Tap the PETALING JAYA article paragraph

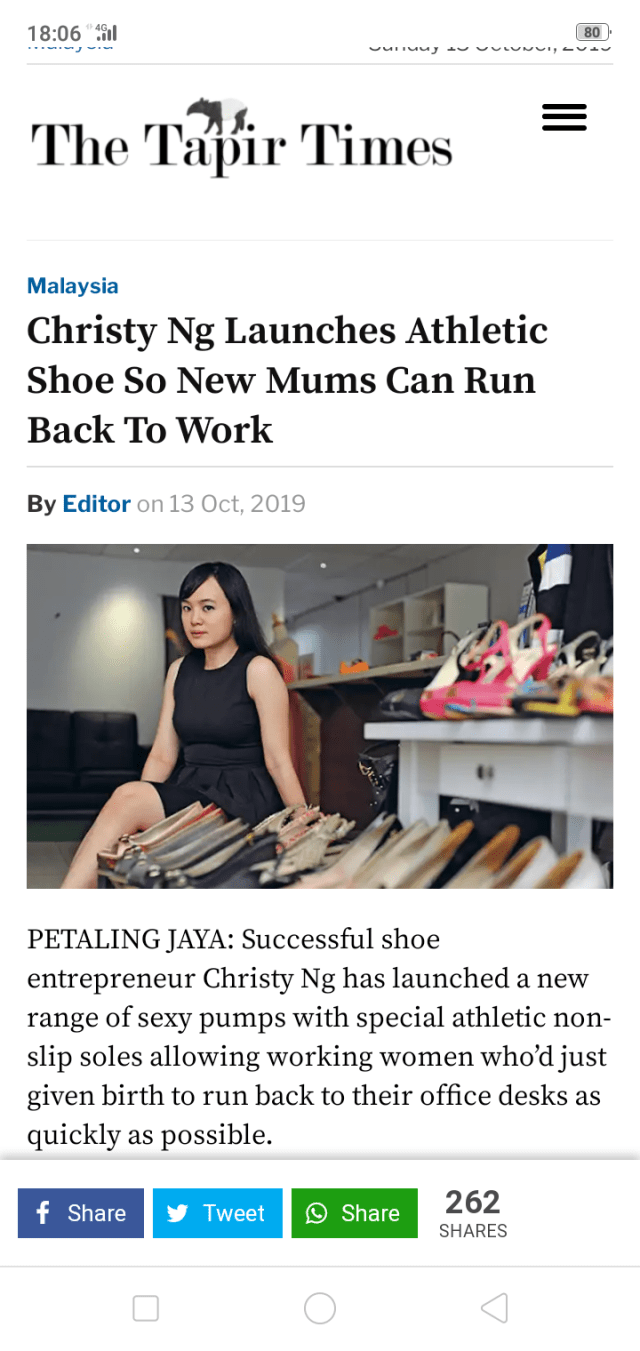pyautogui.click(x=318, y=1037)
